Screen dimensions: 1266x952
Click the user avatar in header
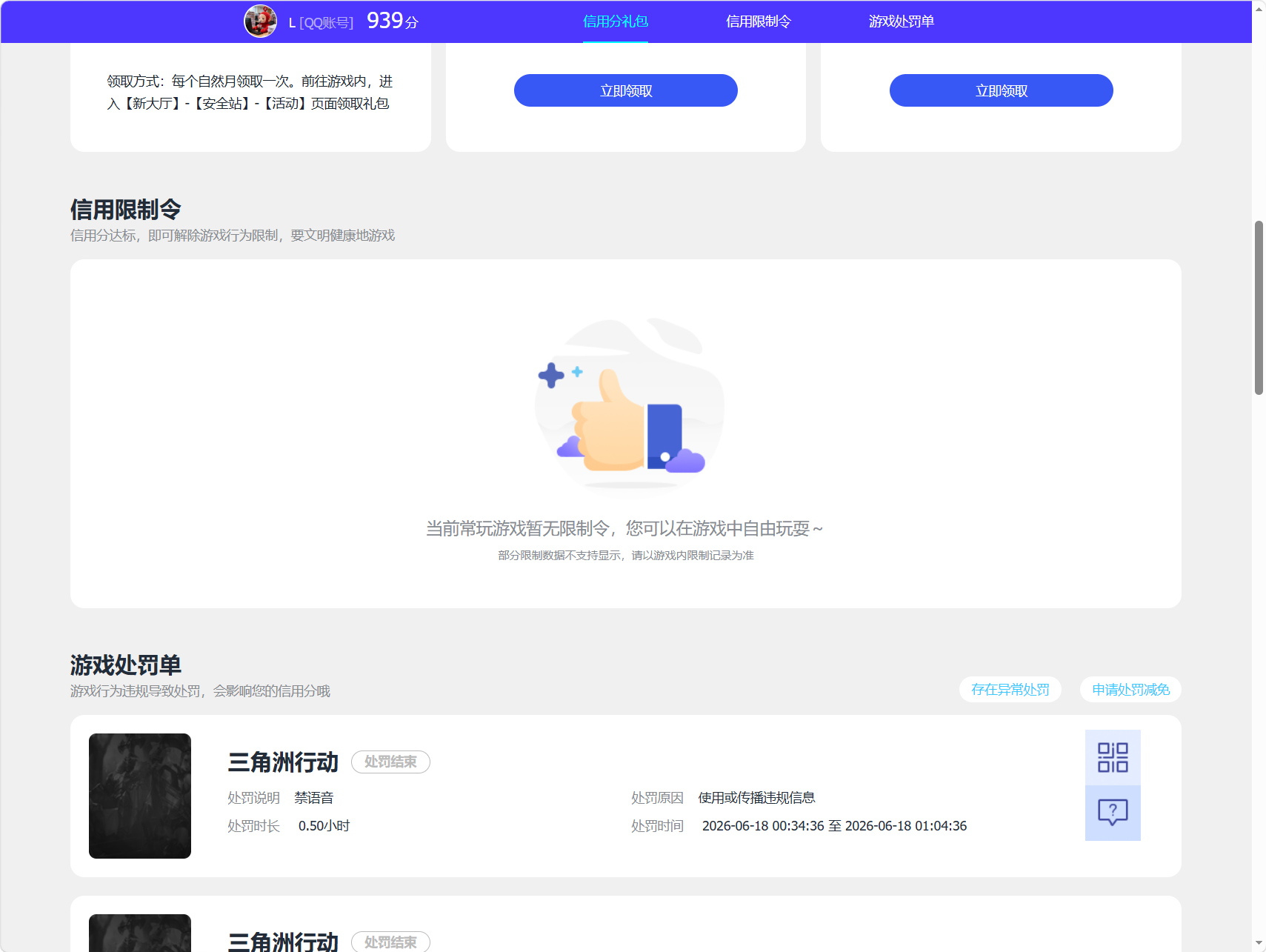click(260, 21)
